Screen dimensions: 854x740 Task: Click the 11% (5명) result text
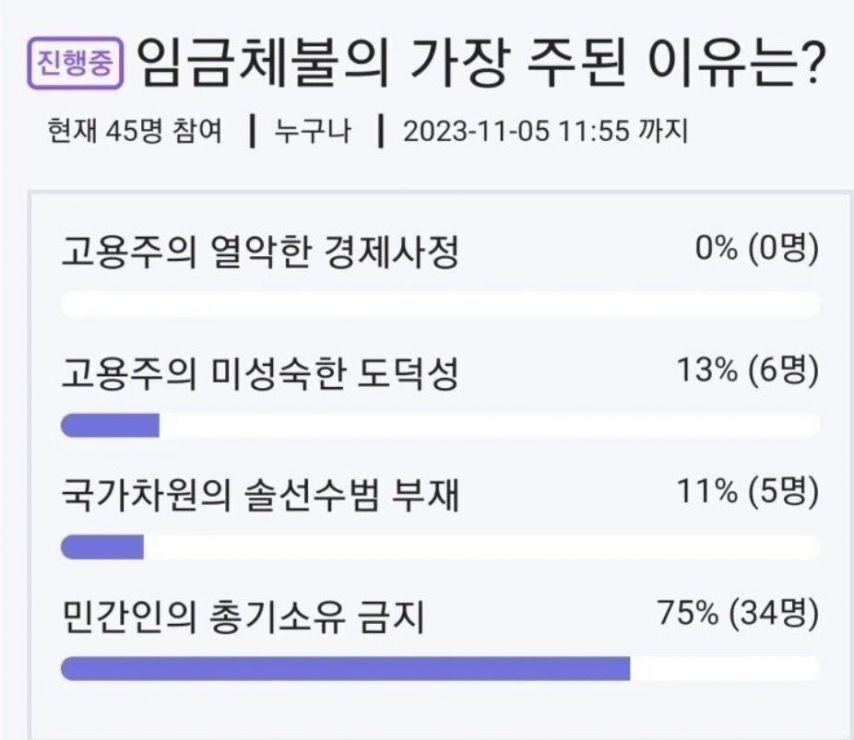coord(748,491)
